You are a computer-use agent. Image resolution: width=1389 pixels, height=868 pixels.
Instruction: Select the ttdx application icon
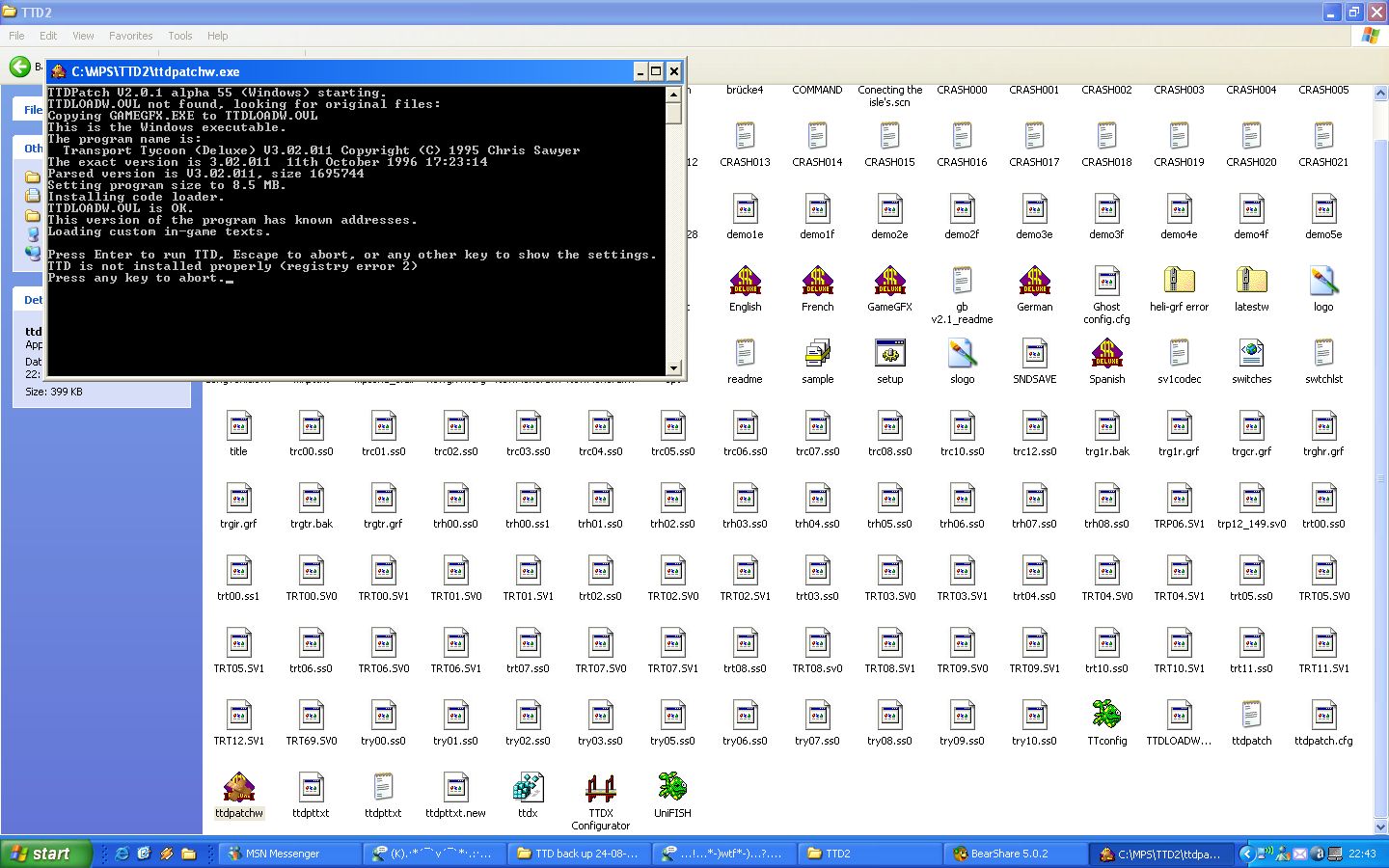pyautogui.click(x=528, y=787)
